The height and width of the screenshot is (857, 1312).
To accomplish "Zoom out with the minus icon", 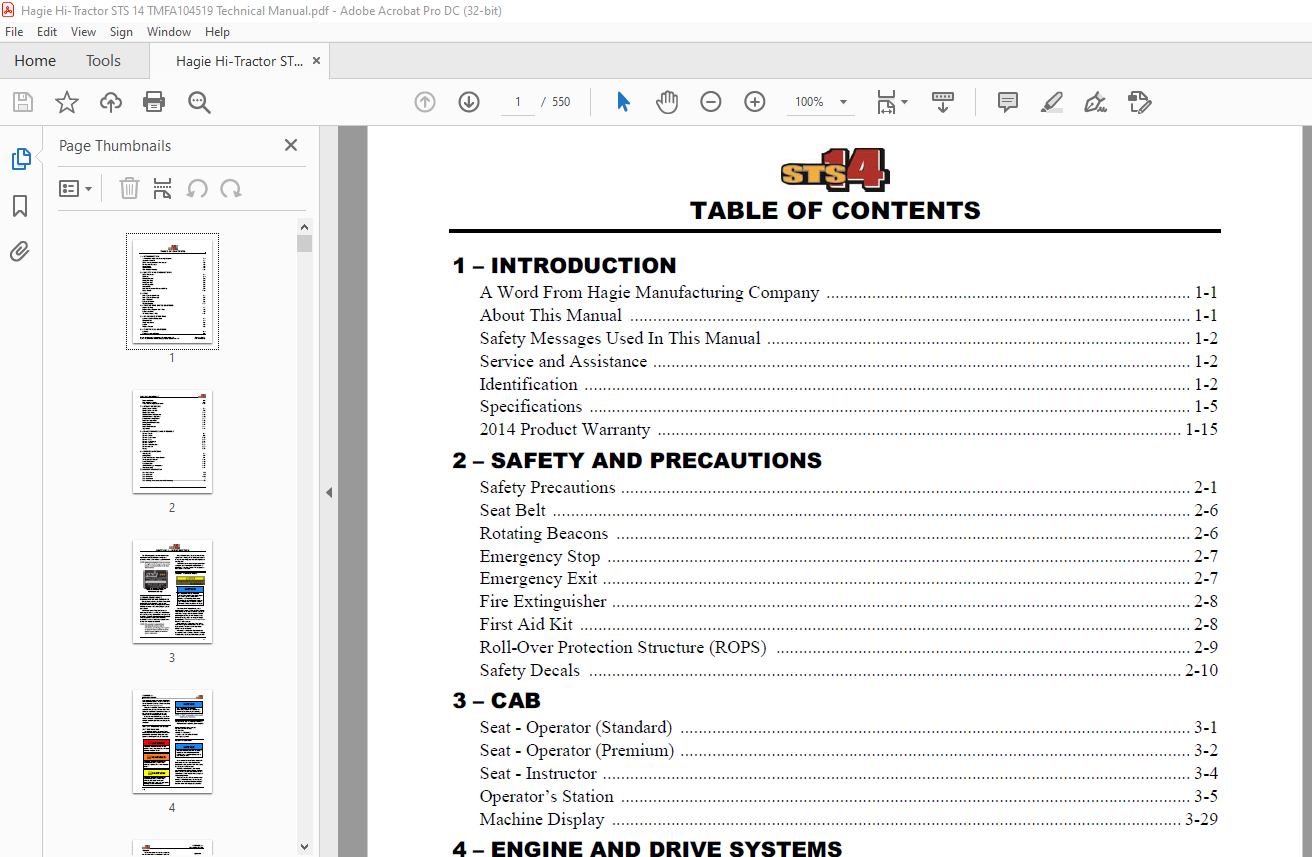I will point(711,102).
